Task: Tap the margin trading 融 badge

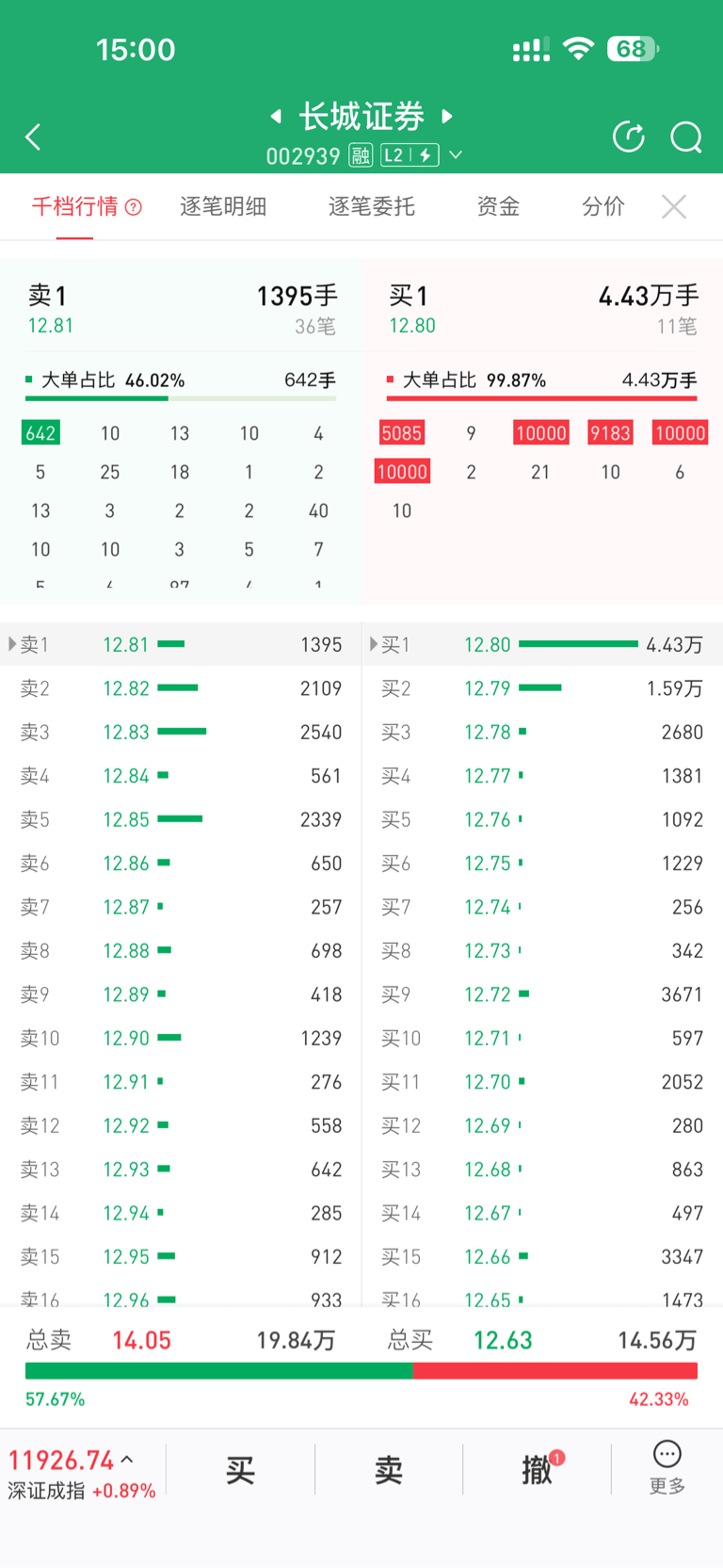Action: (361, 155)
